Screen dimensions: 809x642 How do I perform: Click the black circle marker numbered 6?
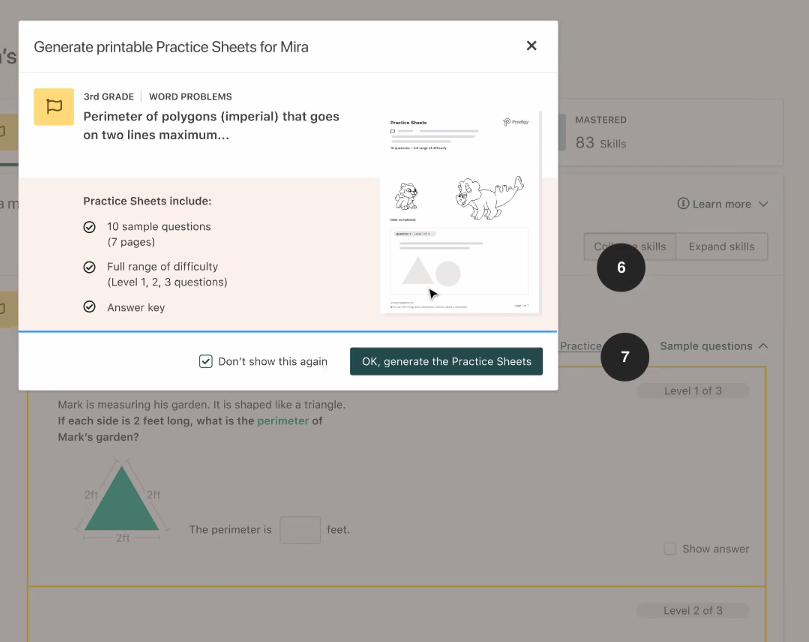click(621, 267)
